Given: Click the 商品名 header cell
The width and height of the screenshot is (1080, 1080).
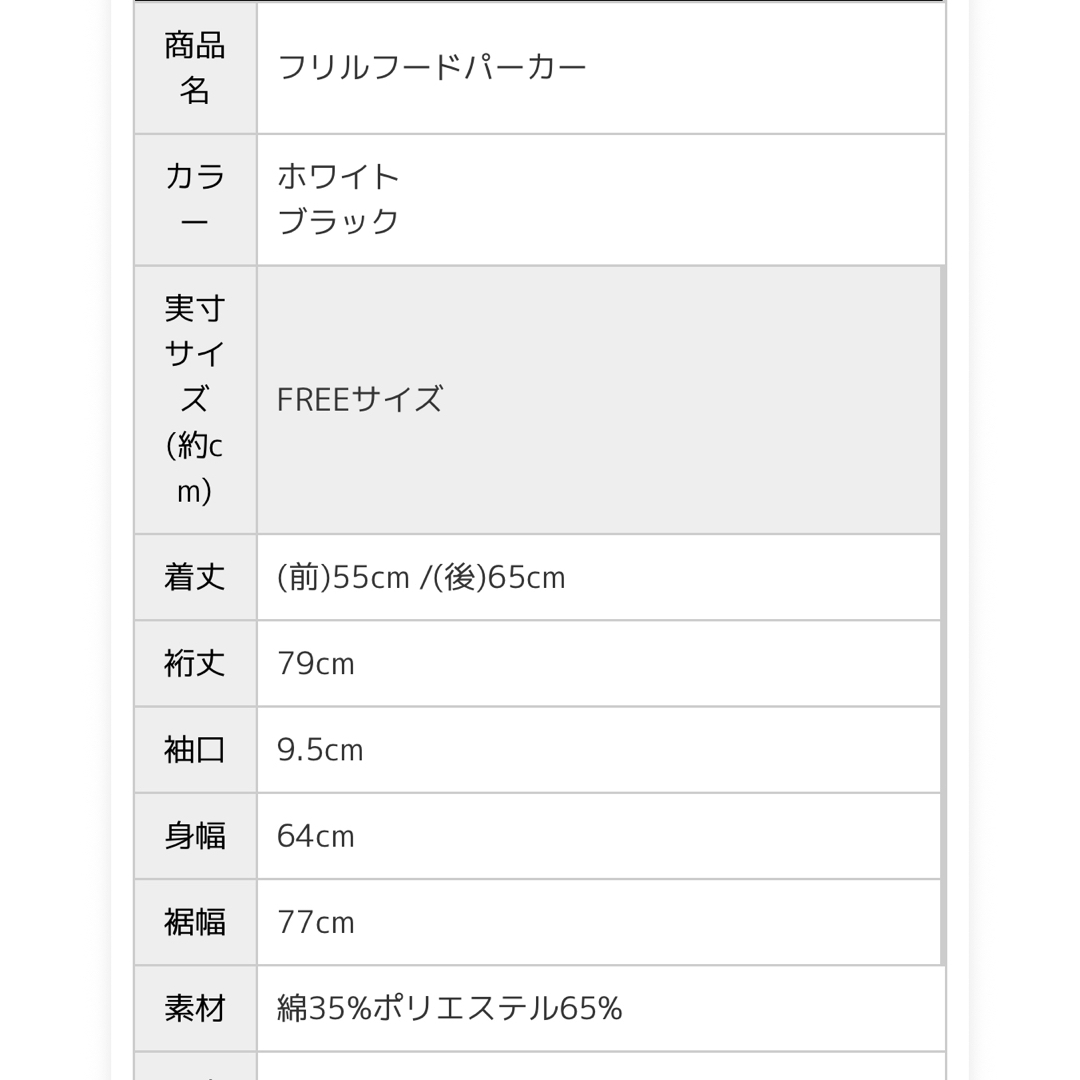Looking at the screenshot, I should pos(195,68).
